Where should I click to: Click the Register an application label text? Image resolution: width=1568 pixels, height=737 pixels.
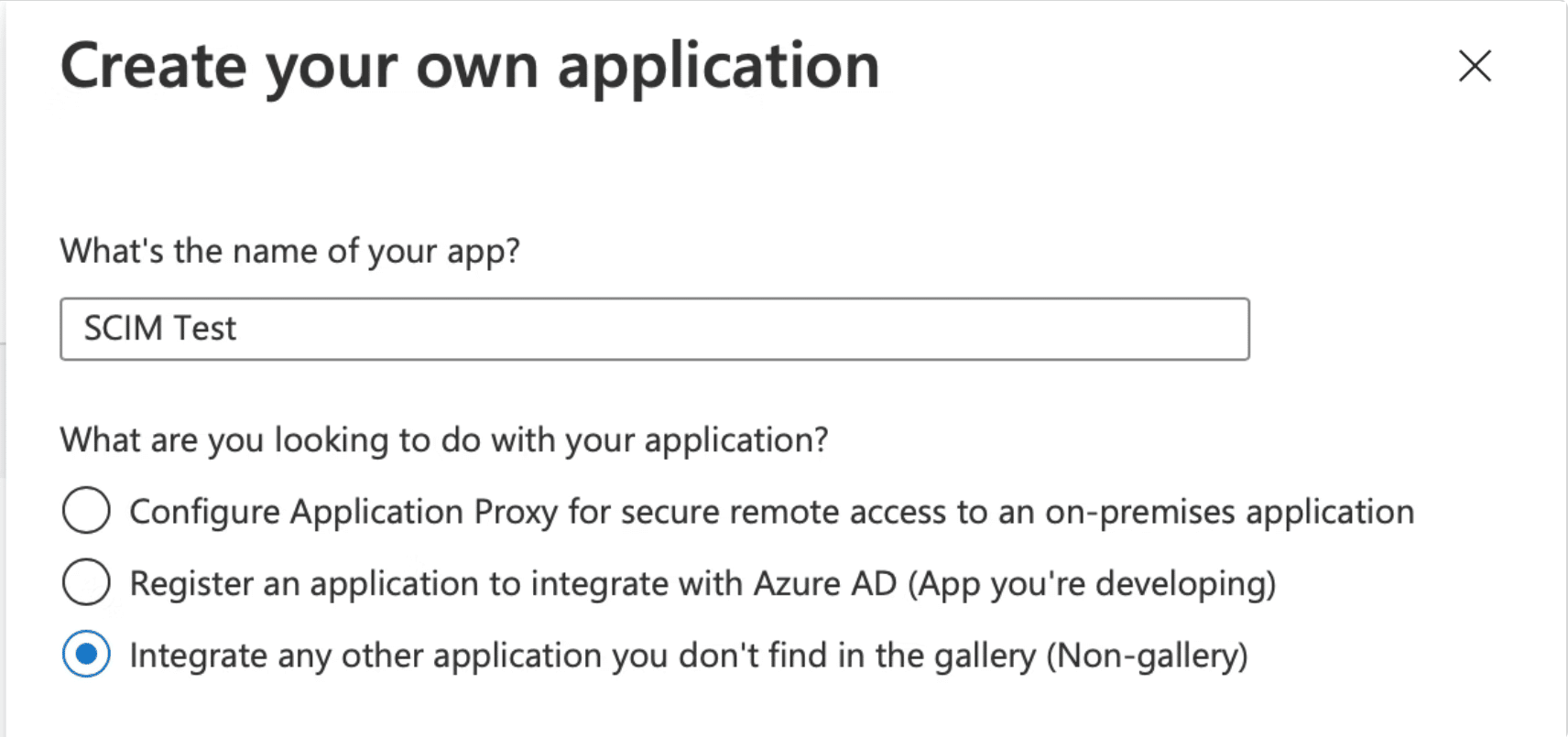702,584
